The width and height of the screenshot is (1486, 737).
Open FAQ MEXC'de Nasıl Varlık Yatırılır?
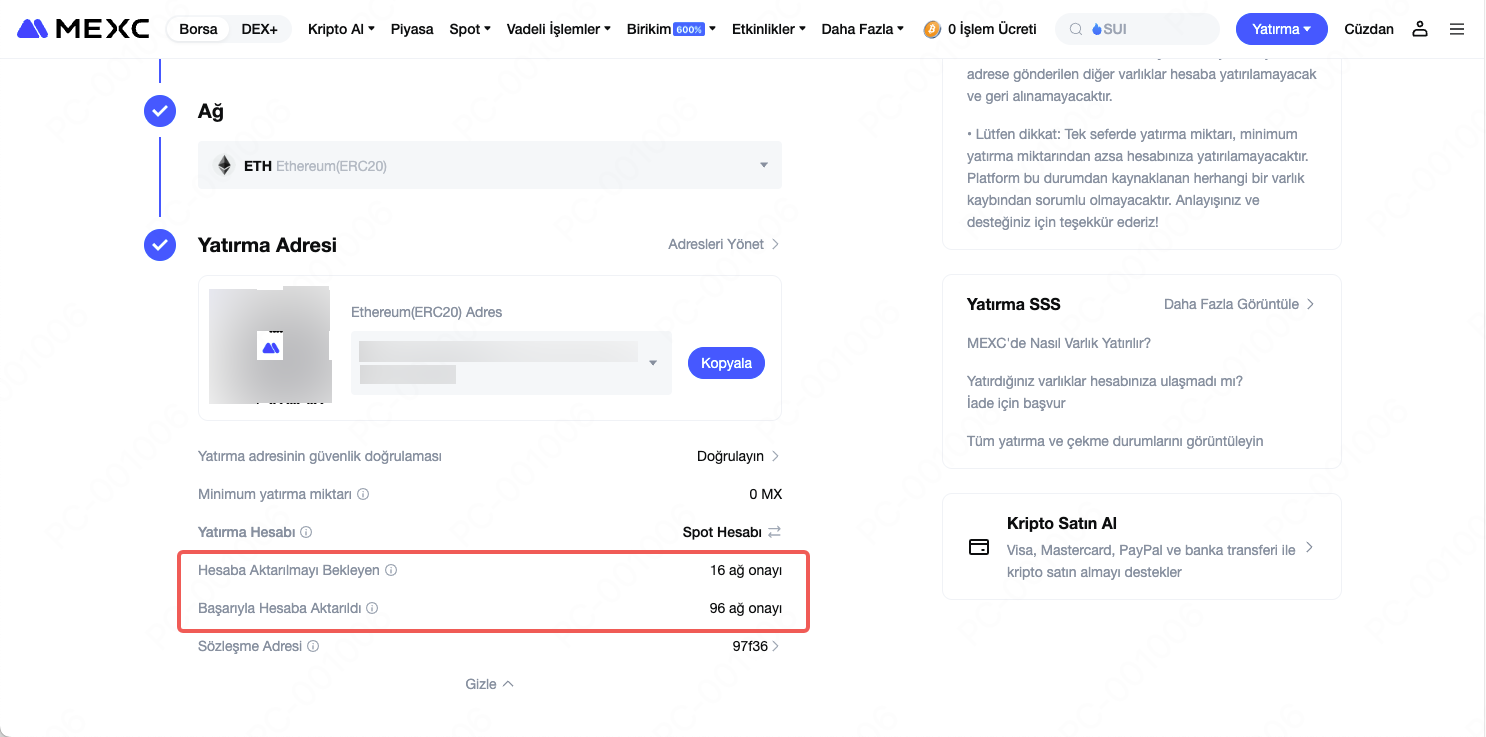pyautogui.click(x=1059, y=343)
